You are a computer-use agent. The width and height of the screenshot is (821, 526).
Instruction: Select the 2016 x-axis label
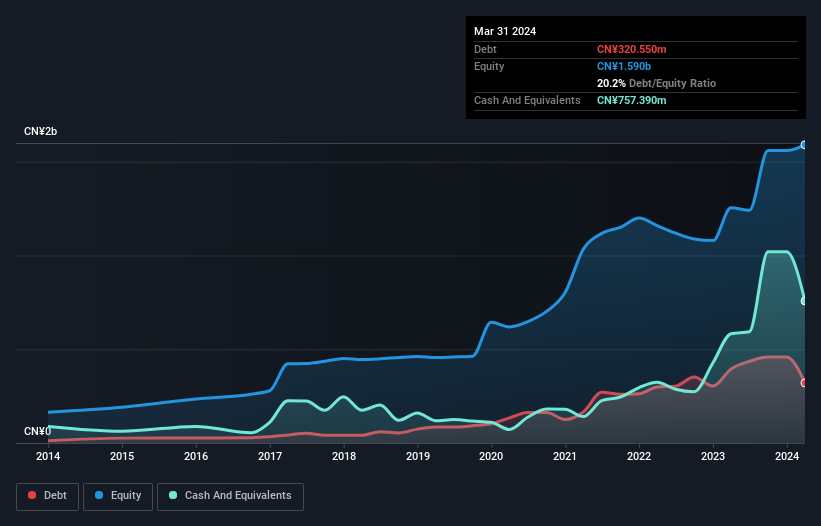coord(196,456)
